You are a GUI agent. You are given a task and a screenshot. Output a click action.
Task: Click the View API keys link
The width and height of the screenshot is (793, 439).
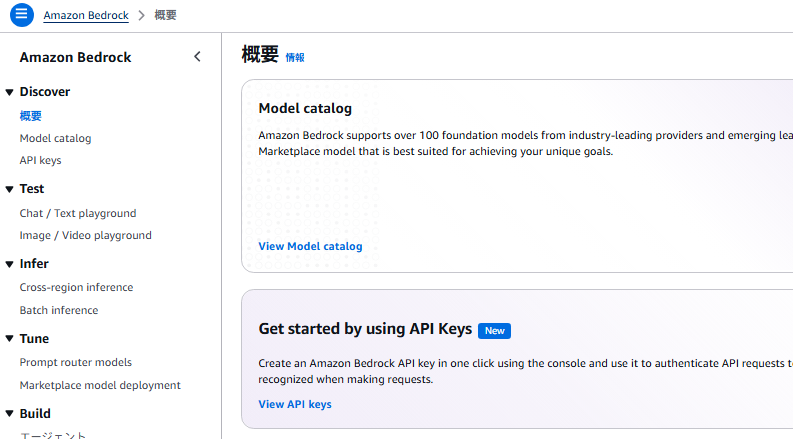point(295,404)
